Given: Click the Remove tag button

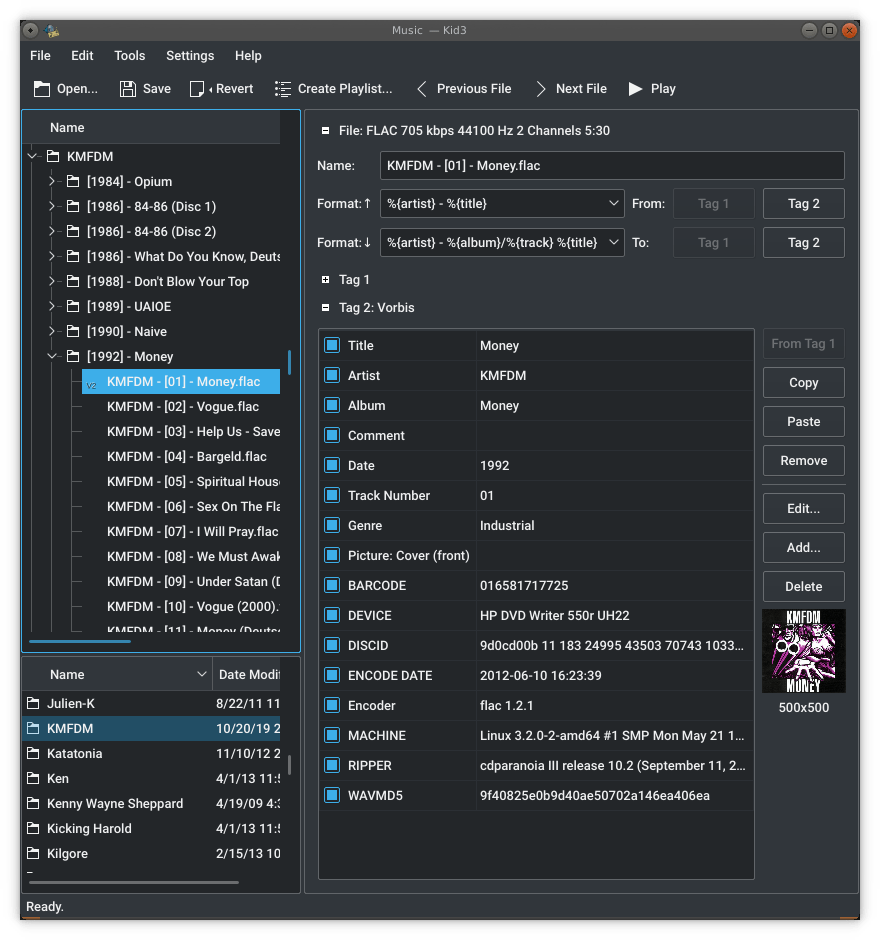Looking at the screenshot, I should click(x=803, y=460).
